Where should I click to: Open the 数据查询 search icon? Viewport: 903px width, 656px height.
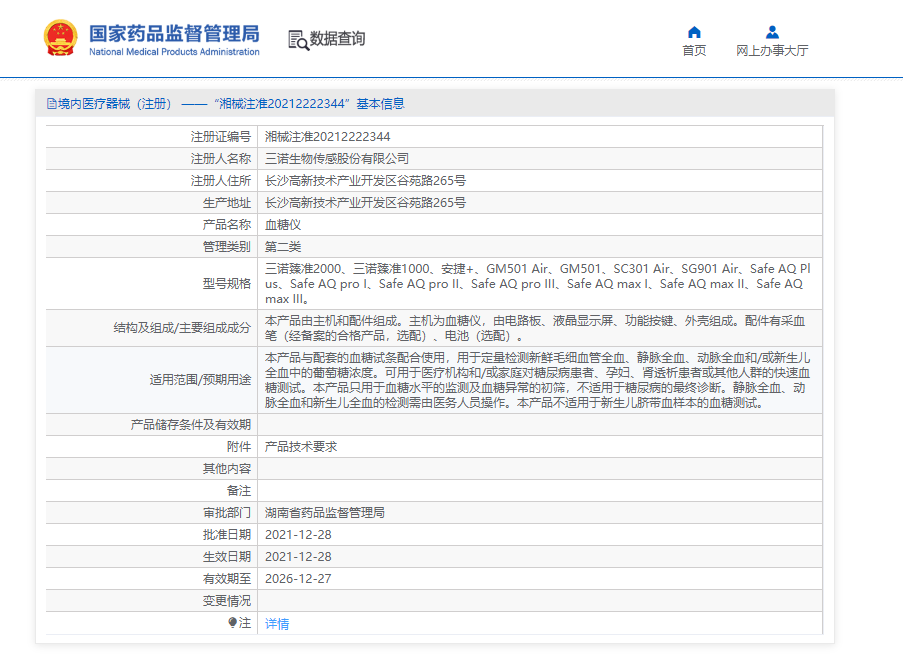(x=298, y=40)
